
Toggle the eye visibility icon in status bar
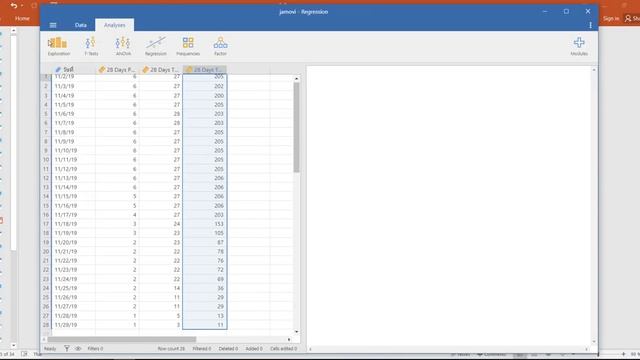coord(78,348)
